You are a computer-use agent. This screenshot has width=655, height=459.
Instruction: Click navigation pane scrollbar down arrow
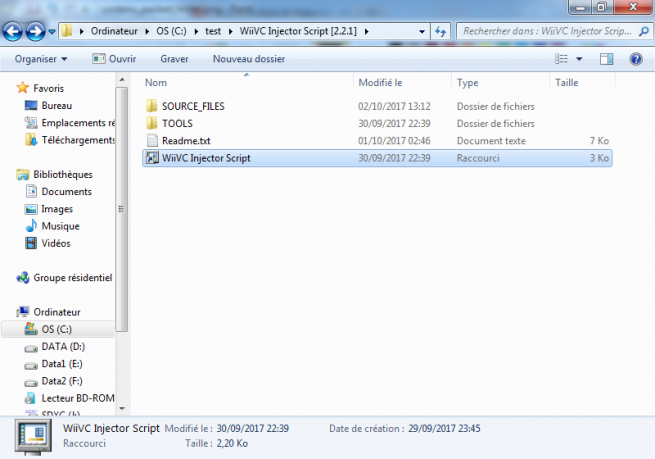click(122, 408)
